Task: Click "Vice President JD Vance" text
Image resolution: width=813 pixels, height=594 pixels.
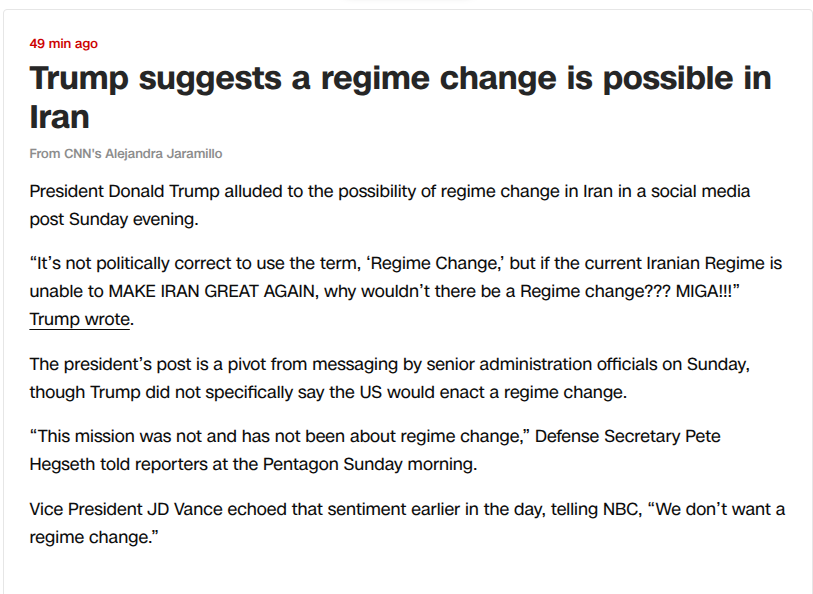Action: click(x=126, y=510)
